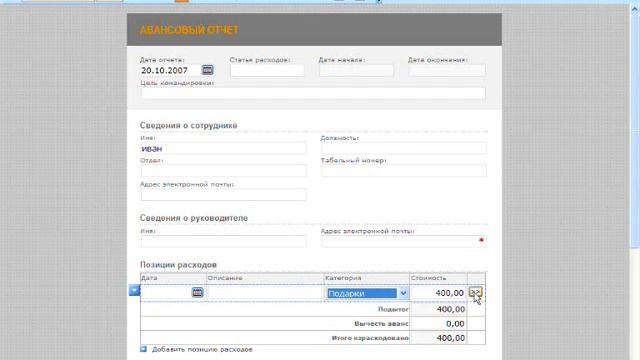This screenshot has height=360, width=640.
Task: Focus the Дата начала field
Action: (356, 70)
